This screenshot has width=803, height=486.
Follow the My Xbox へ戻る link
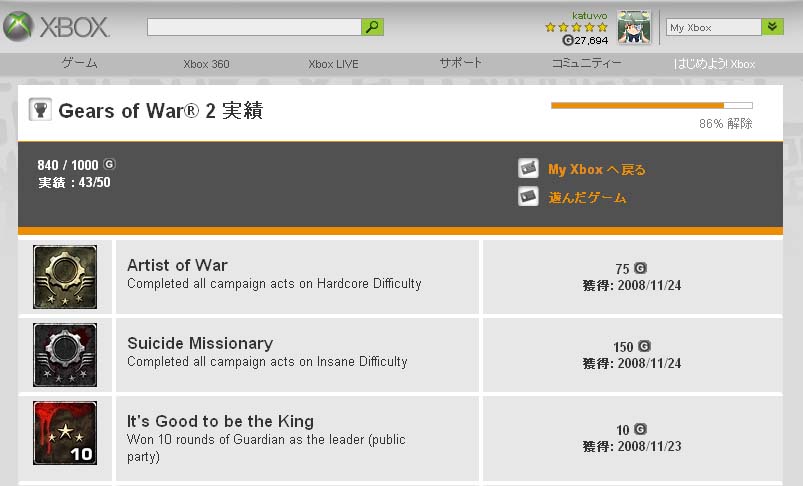(597, 170)
